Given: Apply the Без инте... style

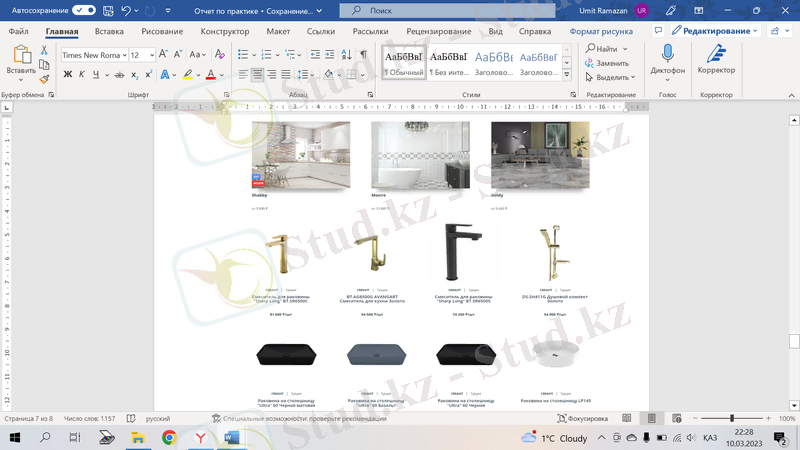Looking at the screenshot, I should click(448, 62).
